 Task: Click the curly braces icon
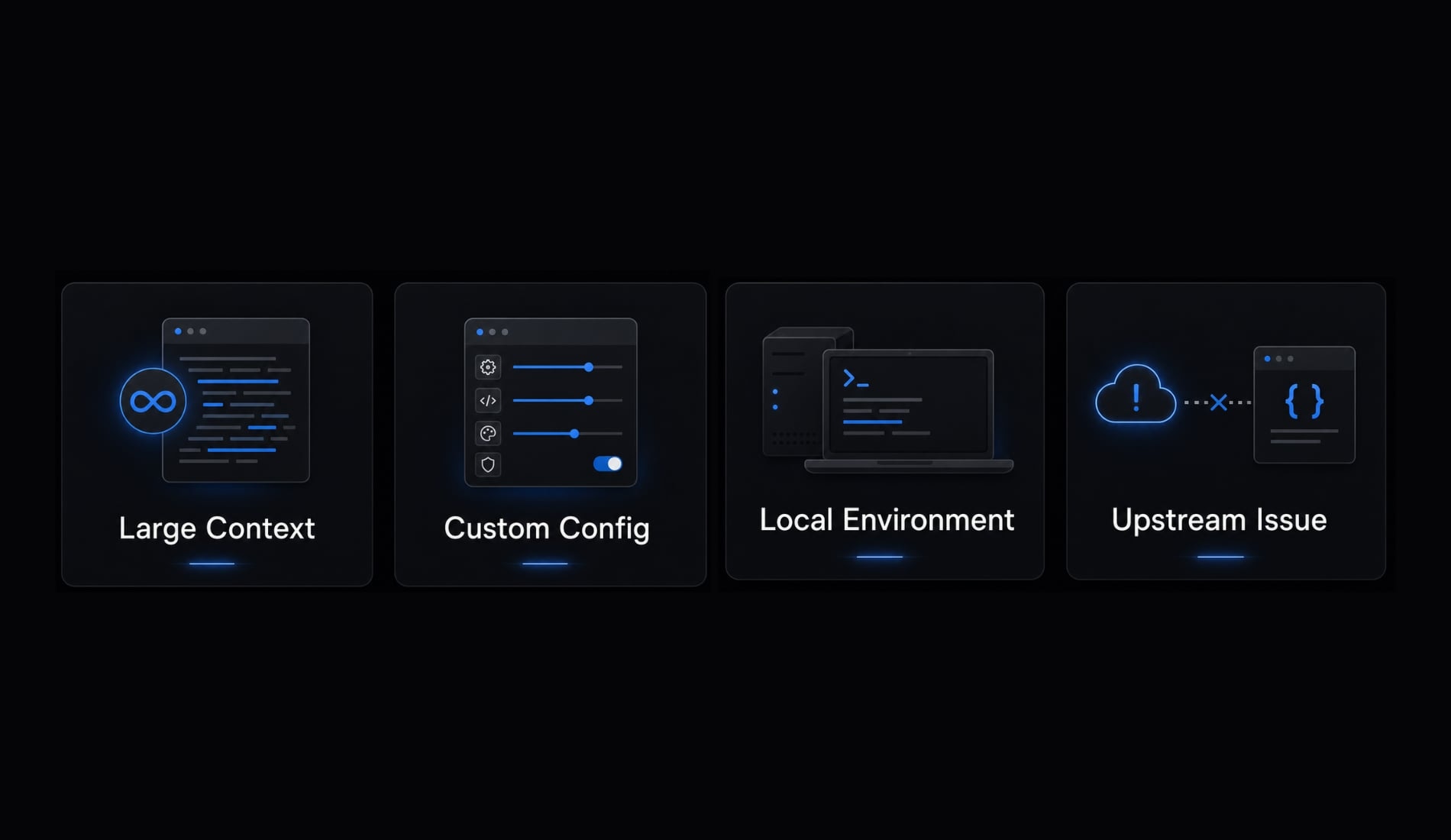point(1304,401)
